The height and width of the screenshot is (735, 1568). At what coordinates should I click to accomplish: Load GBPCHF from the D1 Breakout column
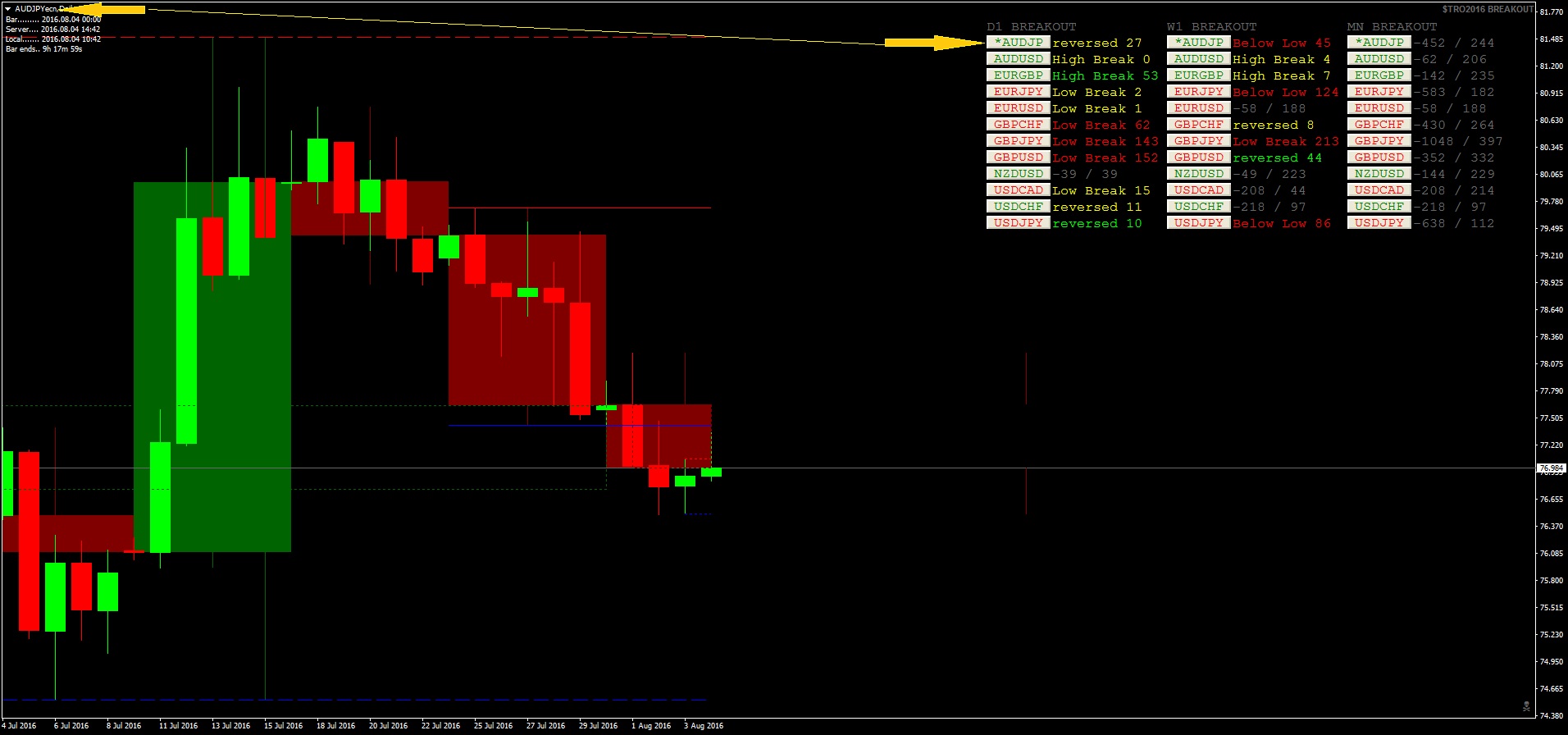1018,125
